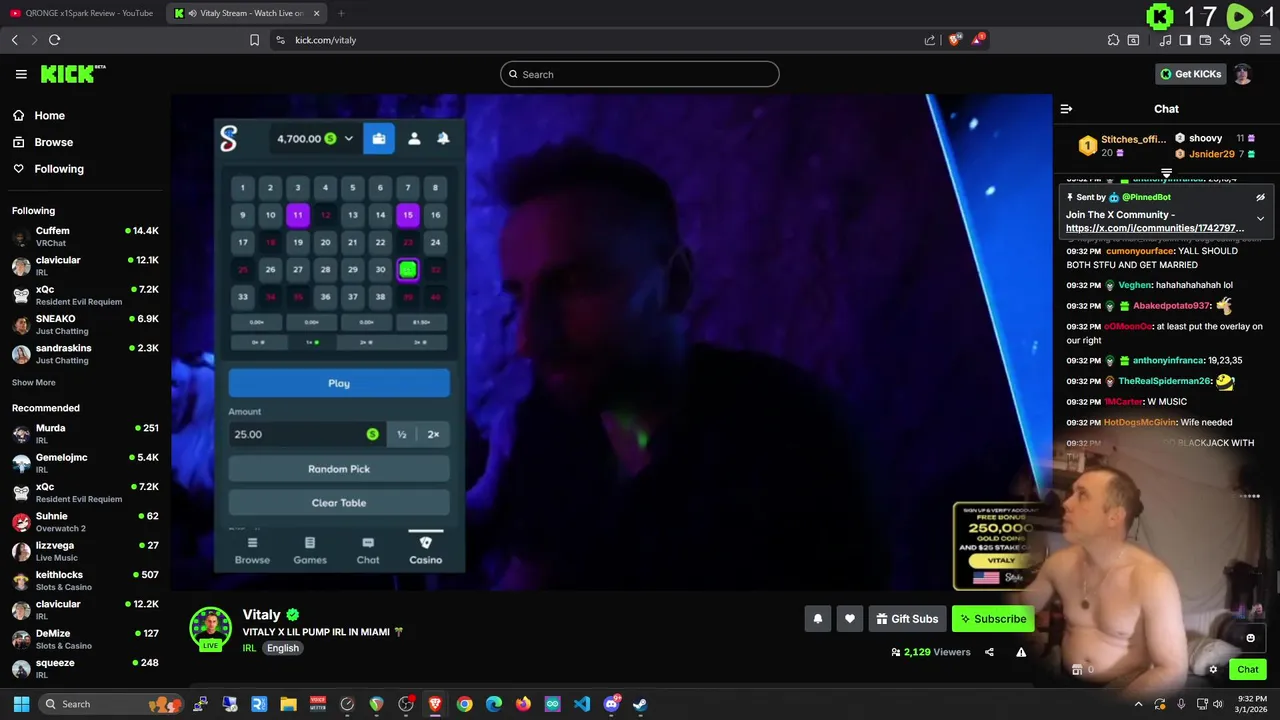Click the address bar URL kick.com/vitaly
The height and width of the screenshot is (720, 1280).
click(326, 40)
